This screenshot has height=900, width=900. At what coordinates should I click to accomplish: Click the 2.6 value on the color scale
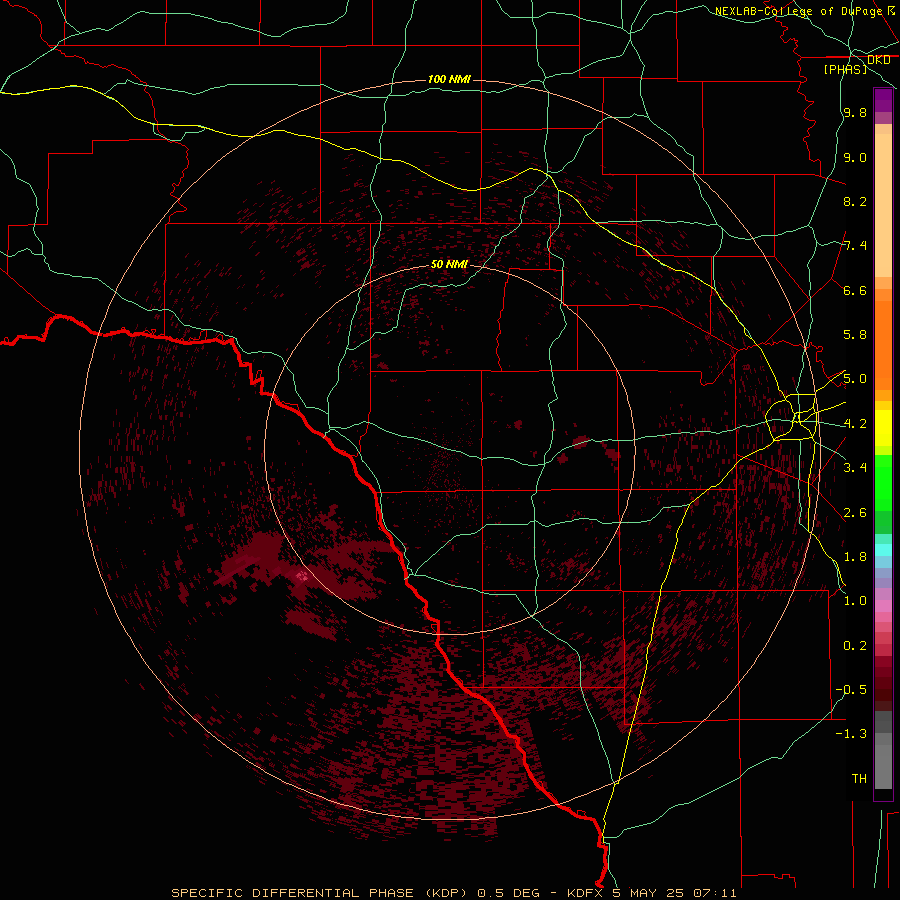tap(855, 513)
